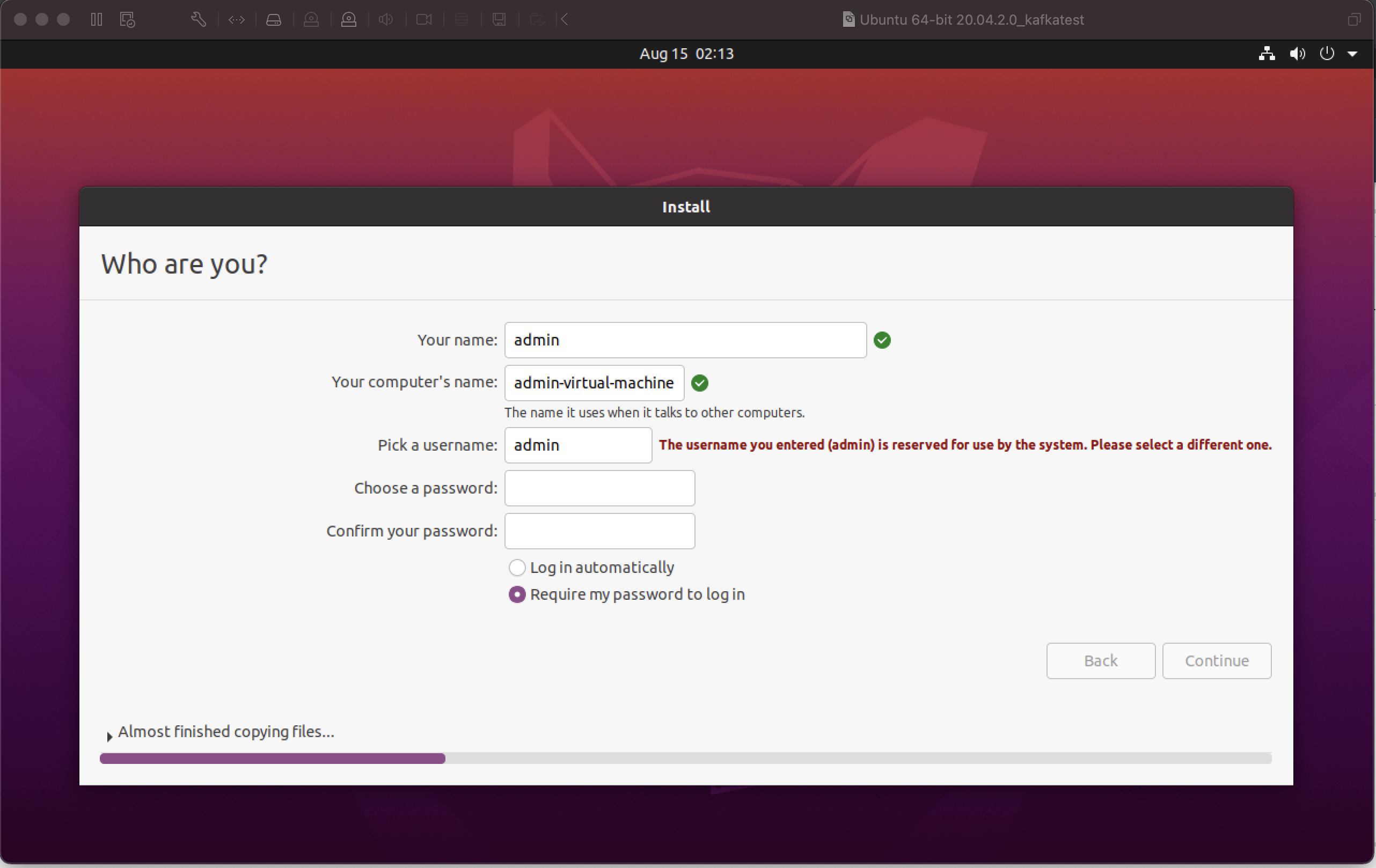Pause the virtual machine
The width and height of the screenshot is (1376, 868).
96,19
